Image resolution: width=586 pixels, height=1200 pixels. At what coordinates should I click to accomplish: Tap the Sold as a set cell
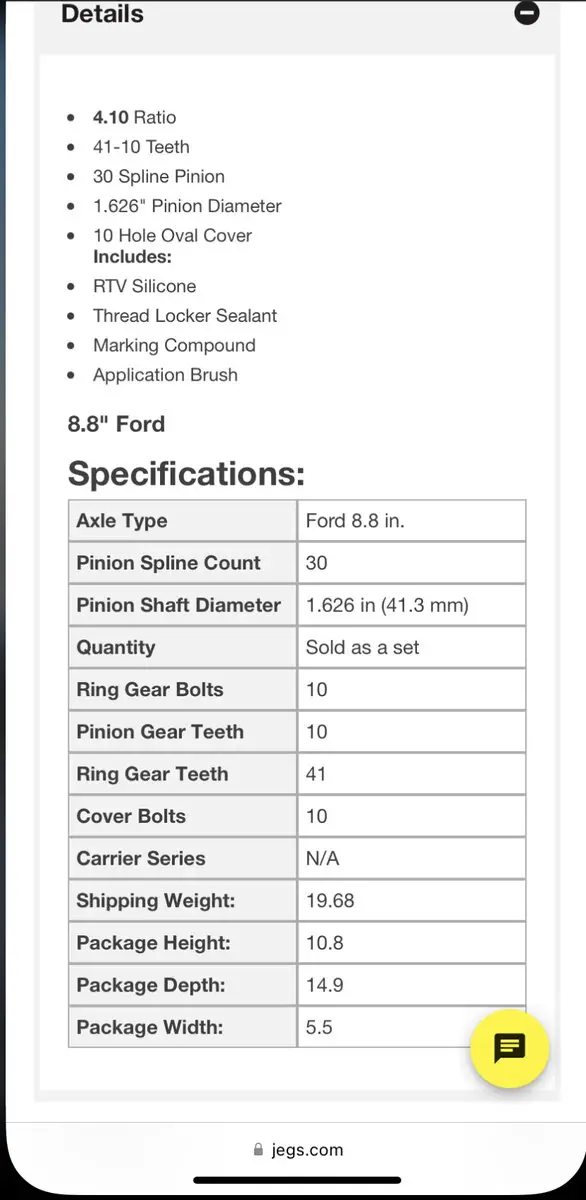click(412, 647)
